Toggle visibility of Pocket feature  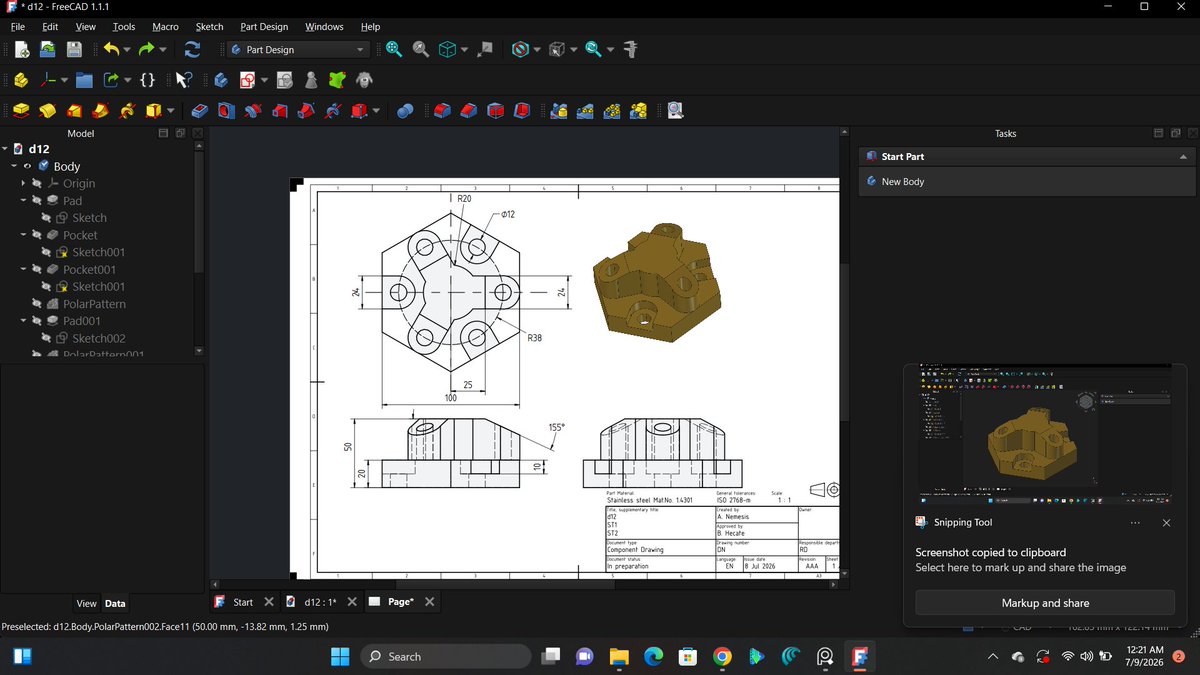pos(37,235)
